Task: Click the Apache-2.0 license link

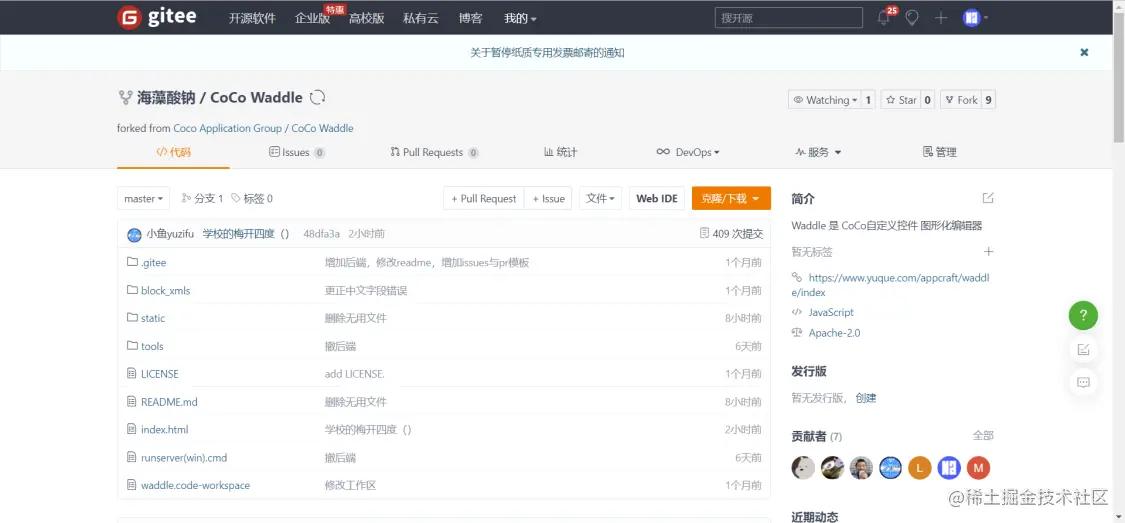Action: point(834,333)
